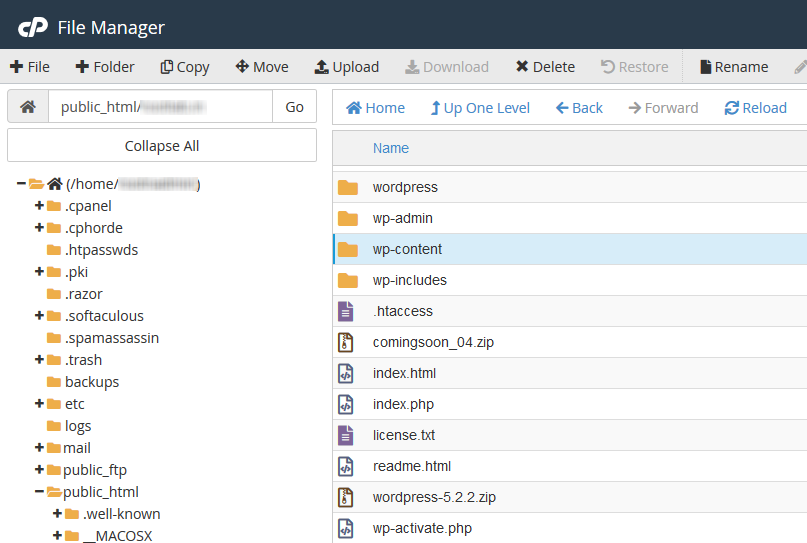Expand the .pki folder
This screenshot has width=807, height=543.
tap(39, 271)
